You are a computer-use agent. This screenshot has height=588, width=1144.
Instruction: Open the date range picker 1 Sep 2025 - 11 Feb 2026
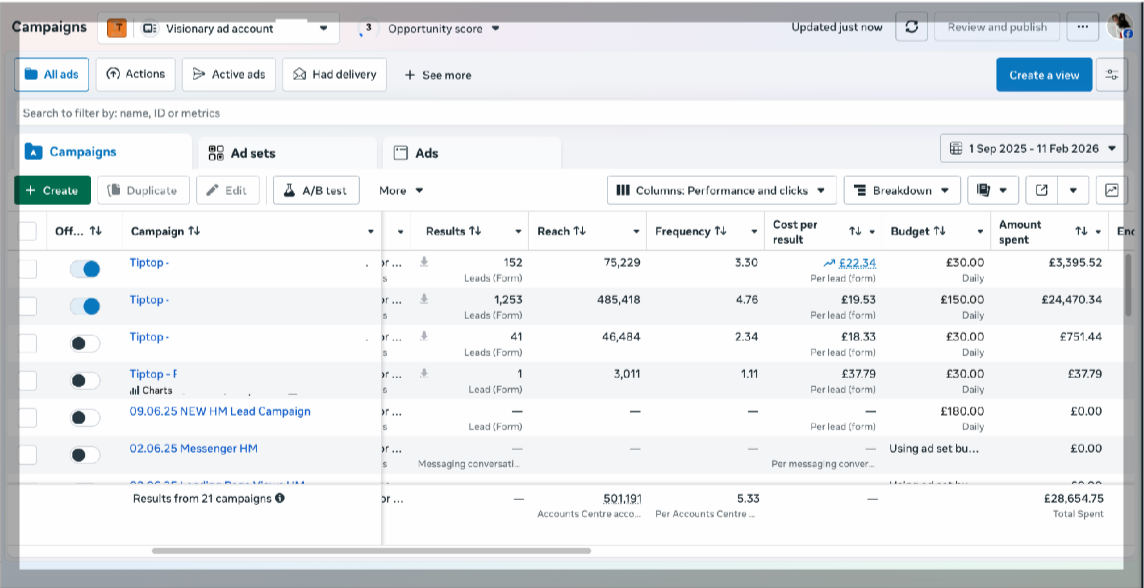[x=1033, y=149]
